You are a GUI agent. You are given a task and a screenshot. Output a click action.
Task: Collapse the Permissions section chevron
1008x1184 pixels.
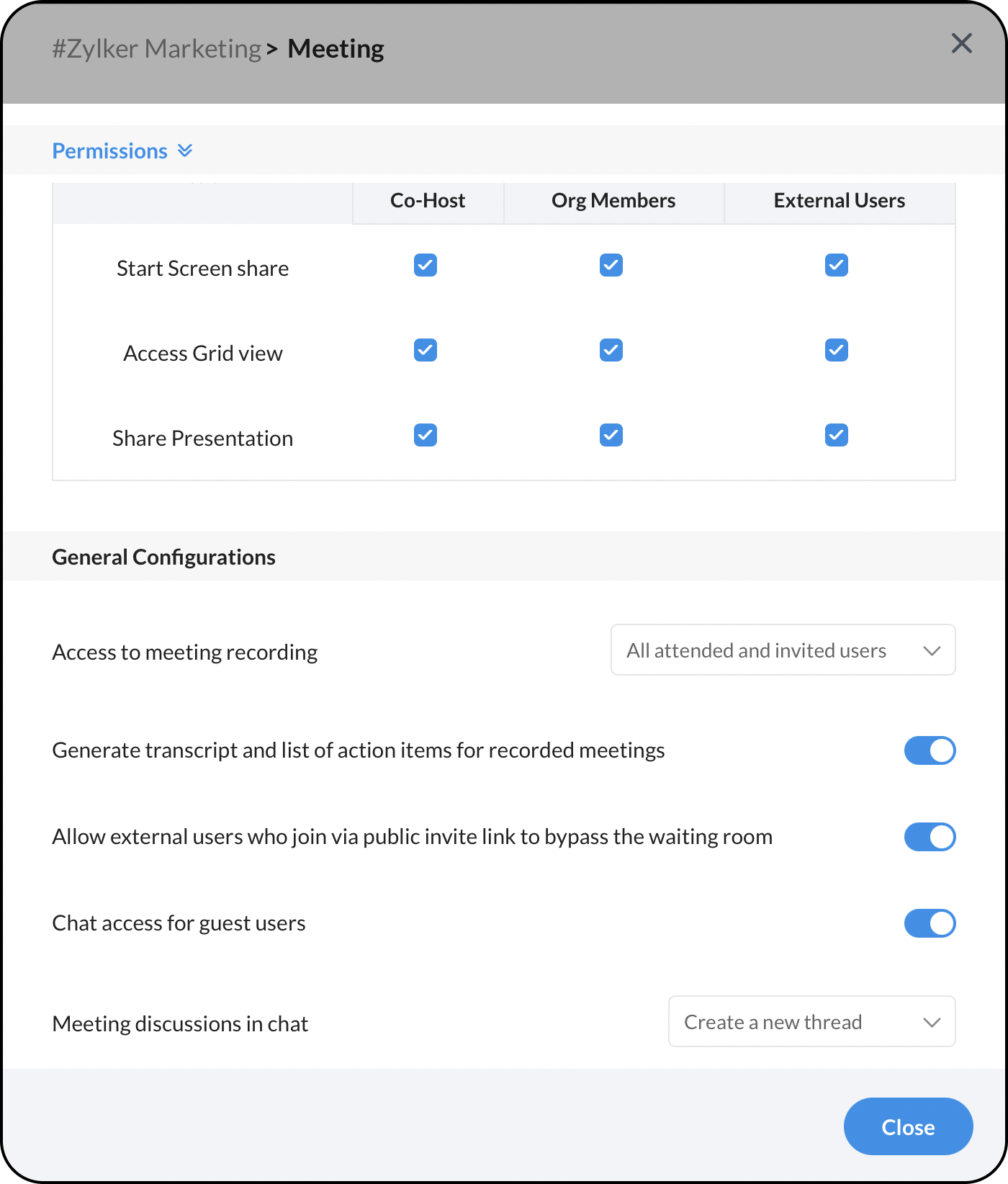tap(185, 151)
